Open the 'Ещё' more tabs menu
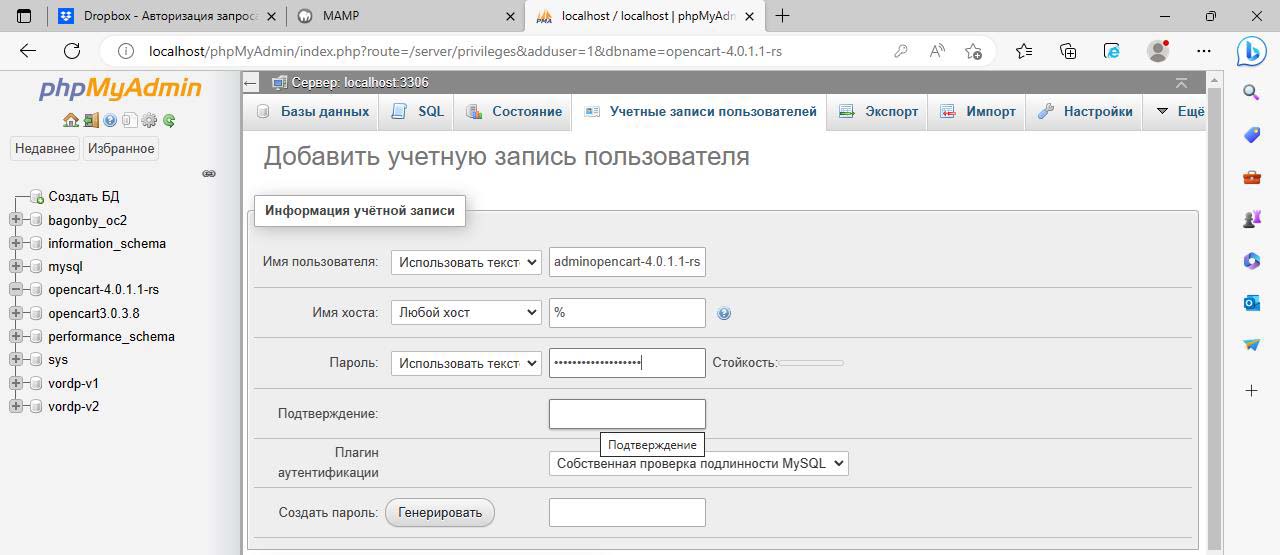This screenshot has width=1280, height=555. [1180, 112]
